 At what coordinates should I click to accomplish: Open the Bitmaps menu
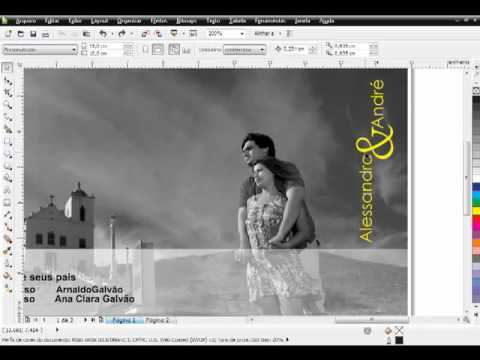pyautogui.click(x=186, y=21)
